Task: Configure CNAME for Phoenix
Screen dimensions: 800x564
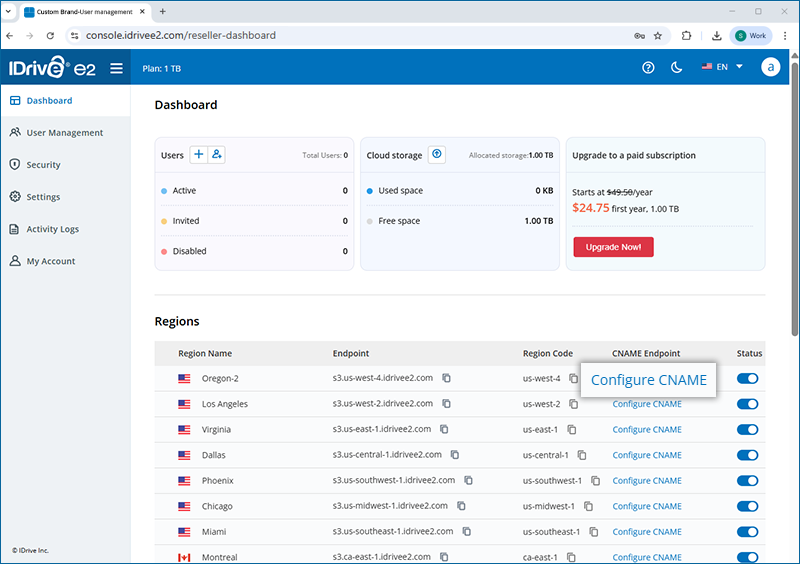Action: [x=647, y=480]
